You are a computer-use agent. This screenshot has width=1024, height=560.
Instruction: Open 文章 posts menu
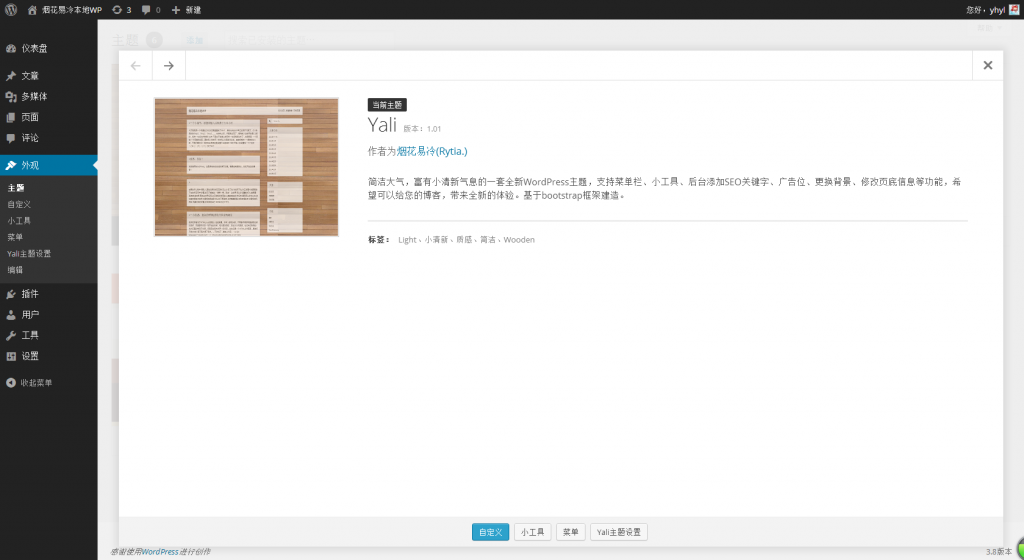(x=48, y=76)
